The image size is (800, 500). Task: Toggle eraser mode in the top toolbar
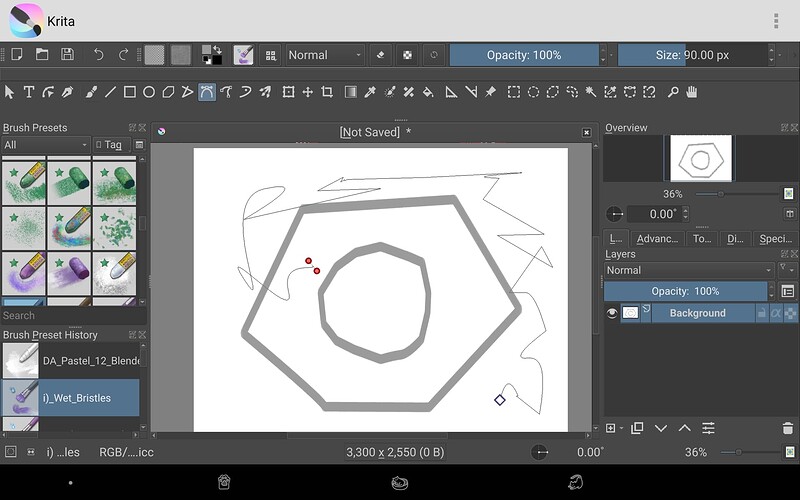point(380,55)
